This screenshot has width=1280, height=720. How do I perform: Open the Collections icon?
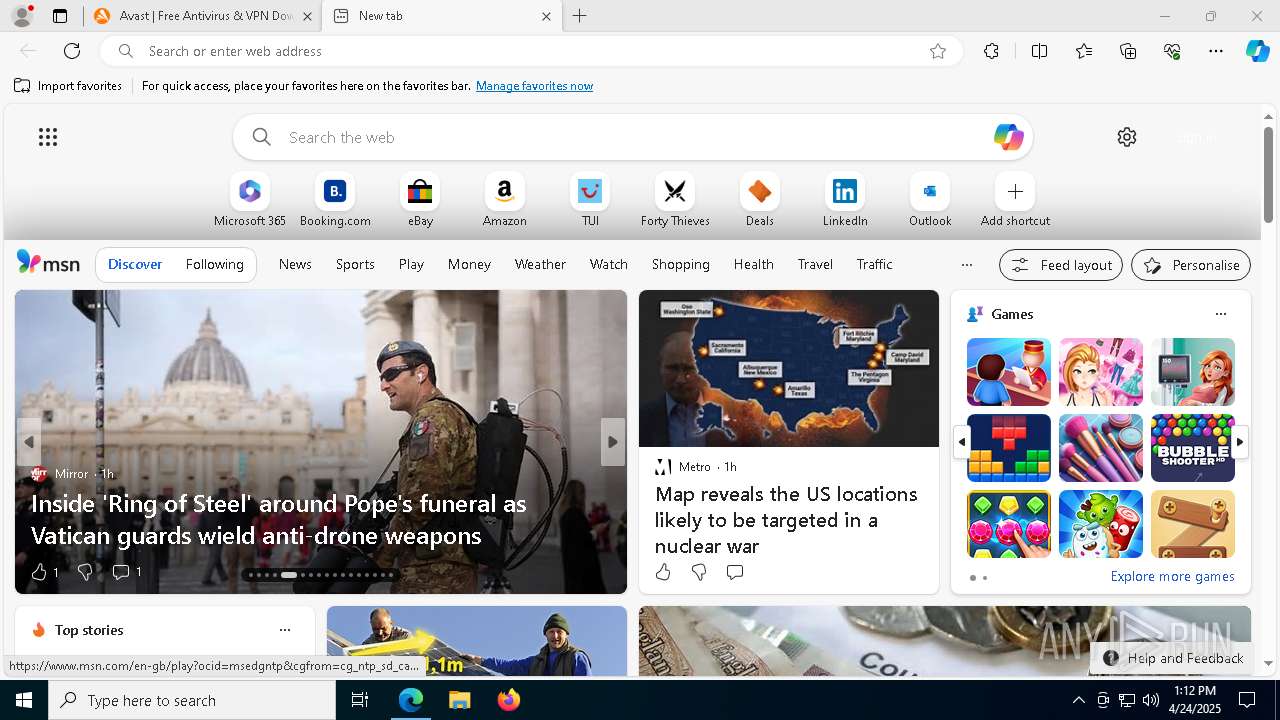tap(1128, 51)
